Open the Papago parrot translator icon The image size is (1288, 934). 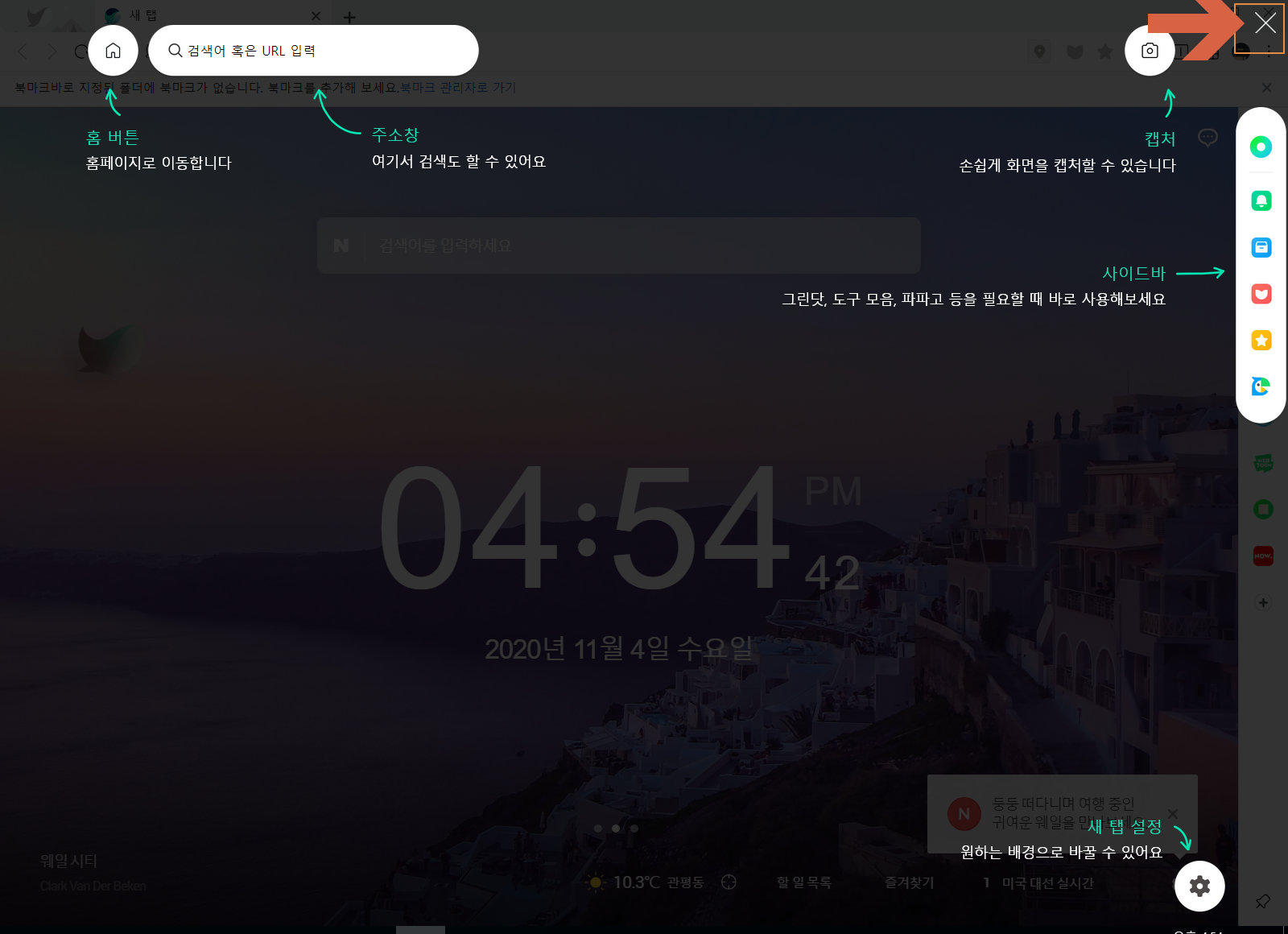[1261, 386]
